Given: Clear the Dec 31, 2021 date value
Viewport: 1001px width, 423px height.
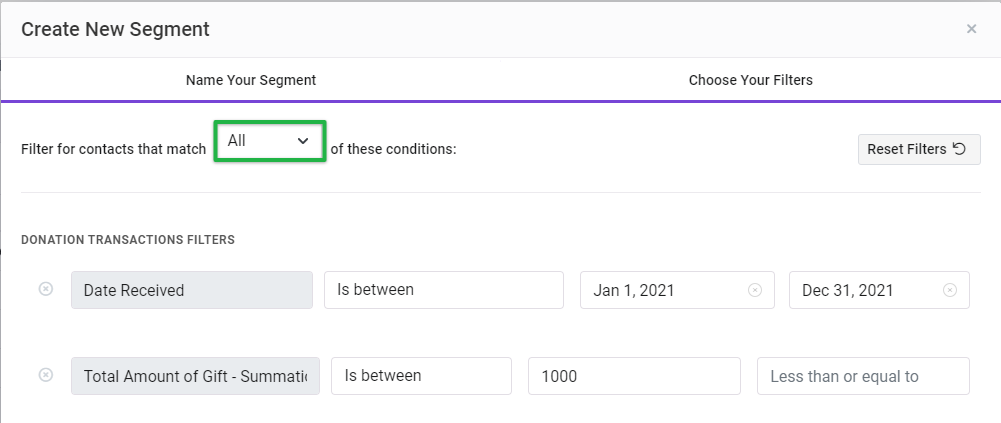Looking at the screenshot, I should click(950, 290).
